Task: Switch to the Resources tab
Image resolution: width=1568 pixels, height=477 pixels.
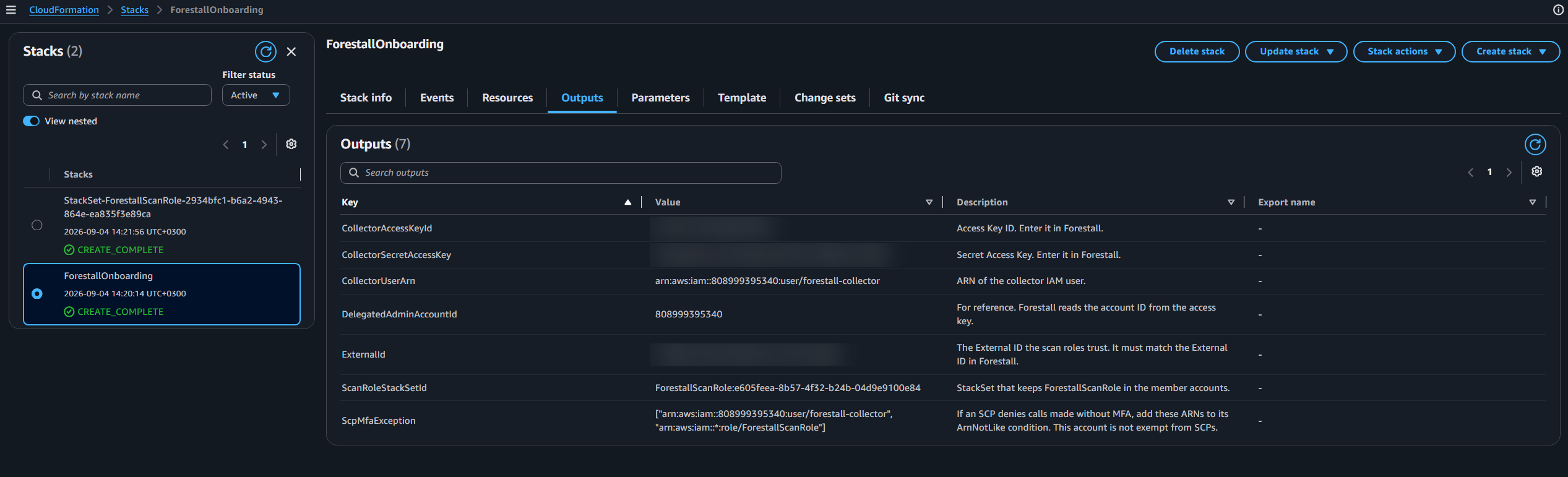Action: tap(507, 98)
